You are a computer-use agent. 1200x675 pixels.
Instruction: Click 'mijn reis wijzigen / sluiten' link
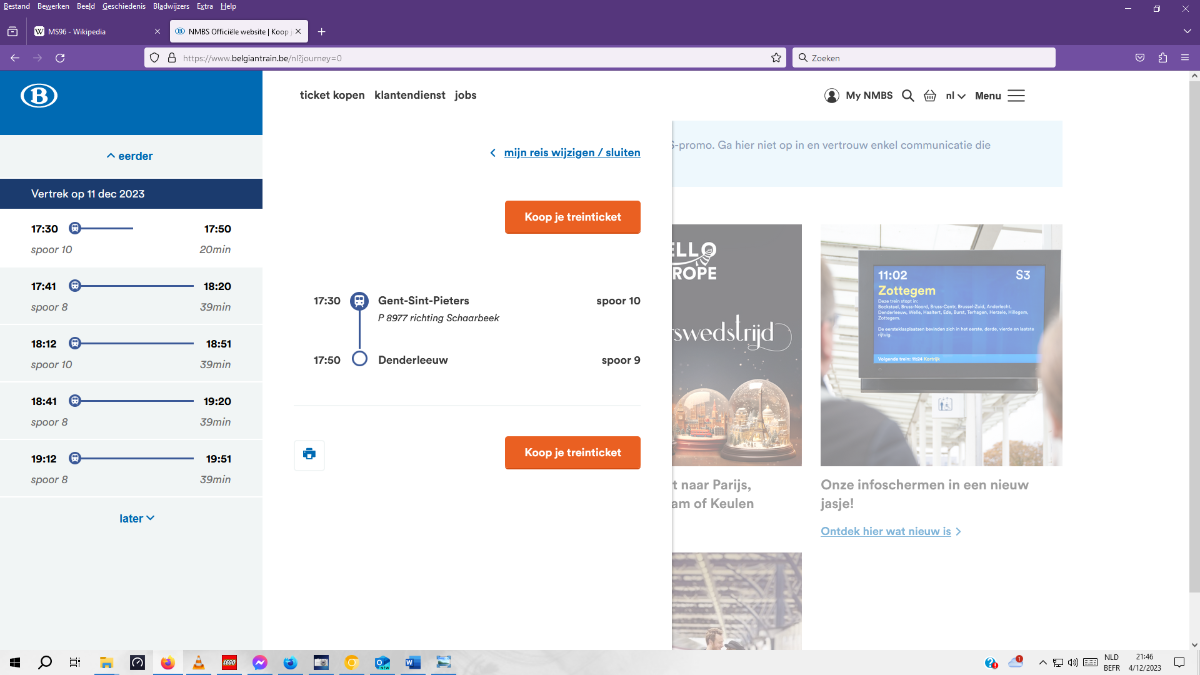[571, 153]
